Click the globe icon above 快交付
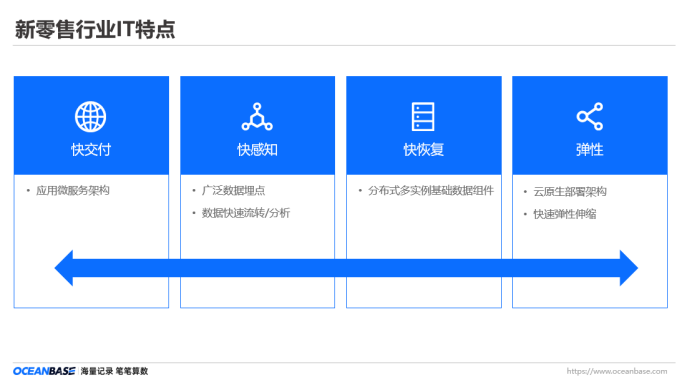Viewport: 693px width, 386px height. 91,117
